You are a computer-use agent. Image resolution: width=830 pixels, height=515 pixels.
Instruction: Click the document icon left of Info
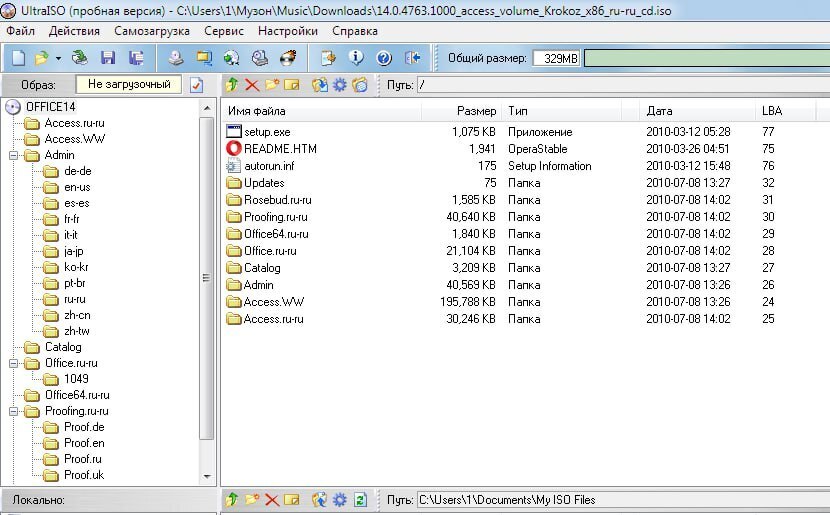(328, 58)
